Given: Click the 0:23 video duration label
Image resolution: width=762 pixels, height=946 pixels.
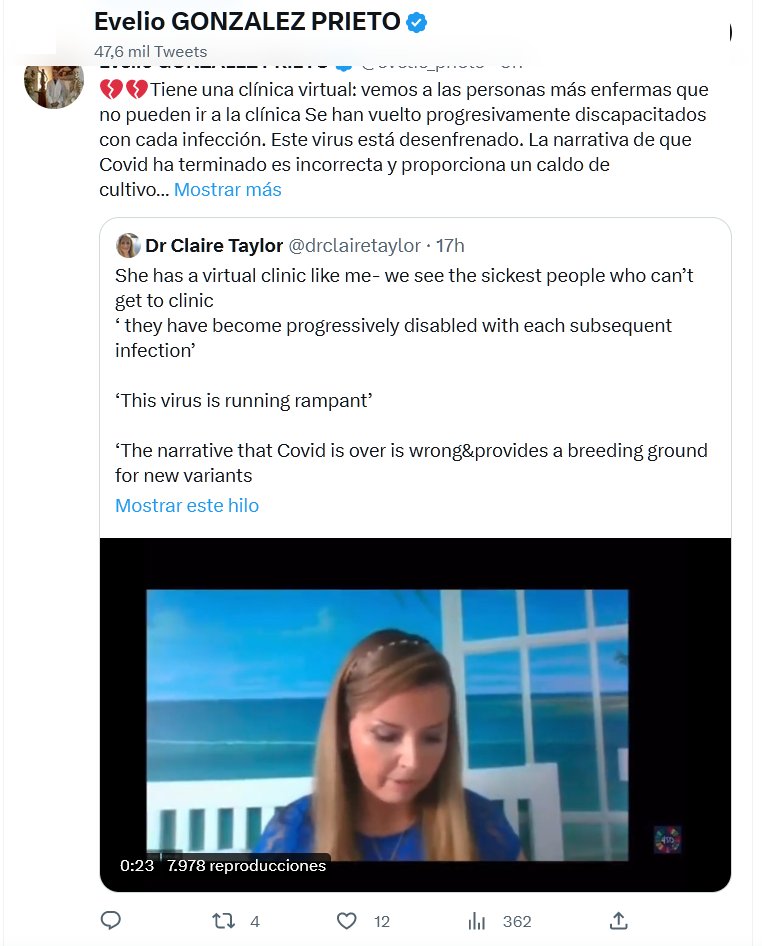Looking at the screenshot, I should click(x=137, y=866).
